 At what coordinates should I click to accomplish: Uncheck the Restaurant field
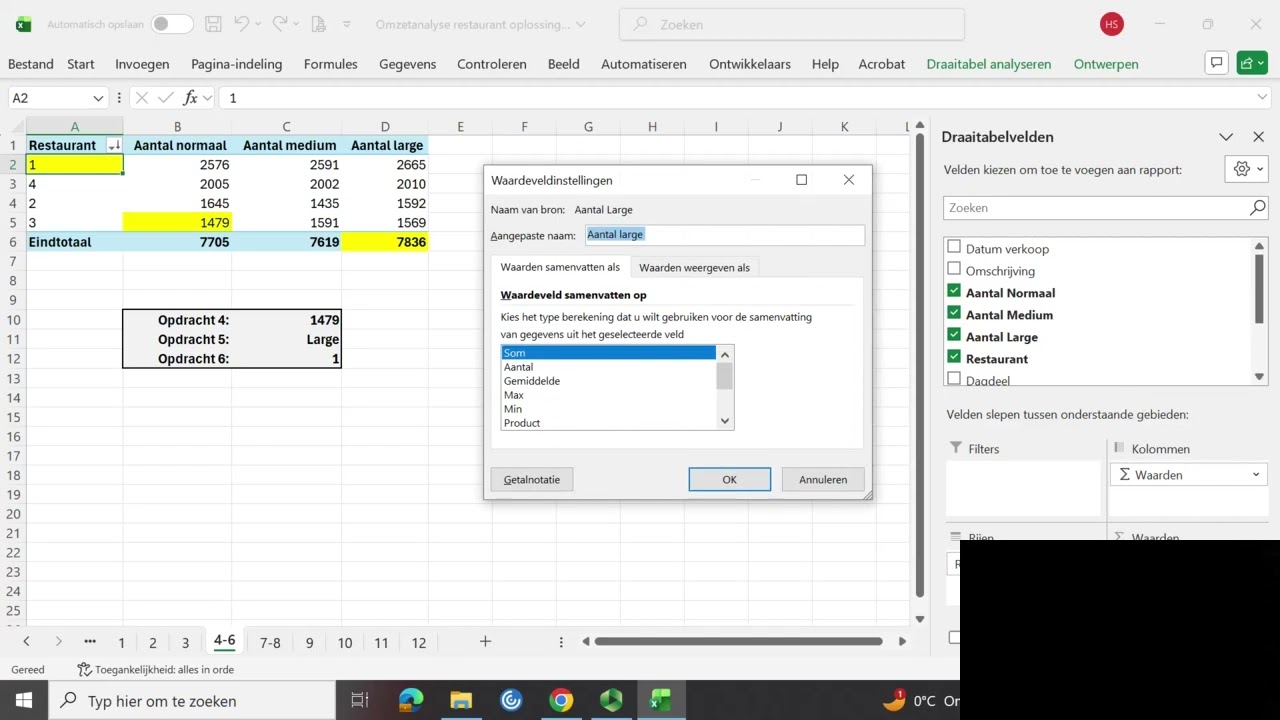[954, 357]
